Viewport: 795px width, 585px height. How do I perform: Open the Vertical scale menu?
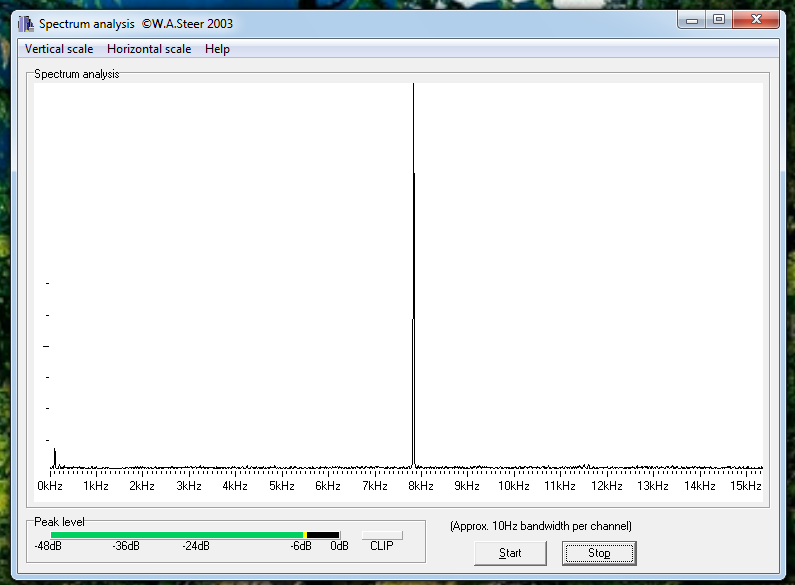coord(59,49)
